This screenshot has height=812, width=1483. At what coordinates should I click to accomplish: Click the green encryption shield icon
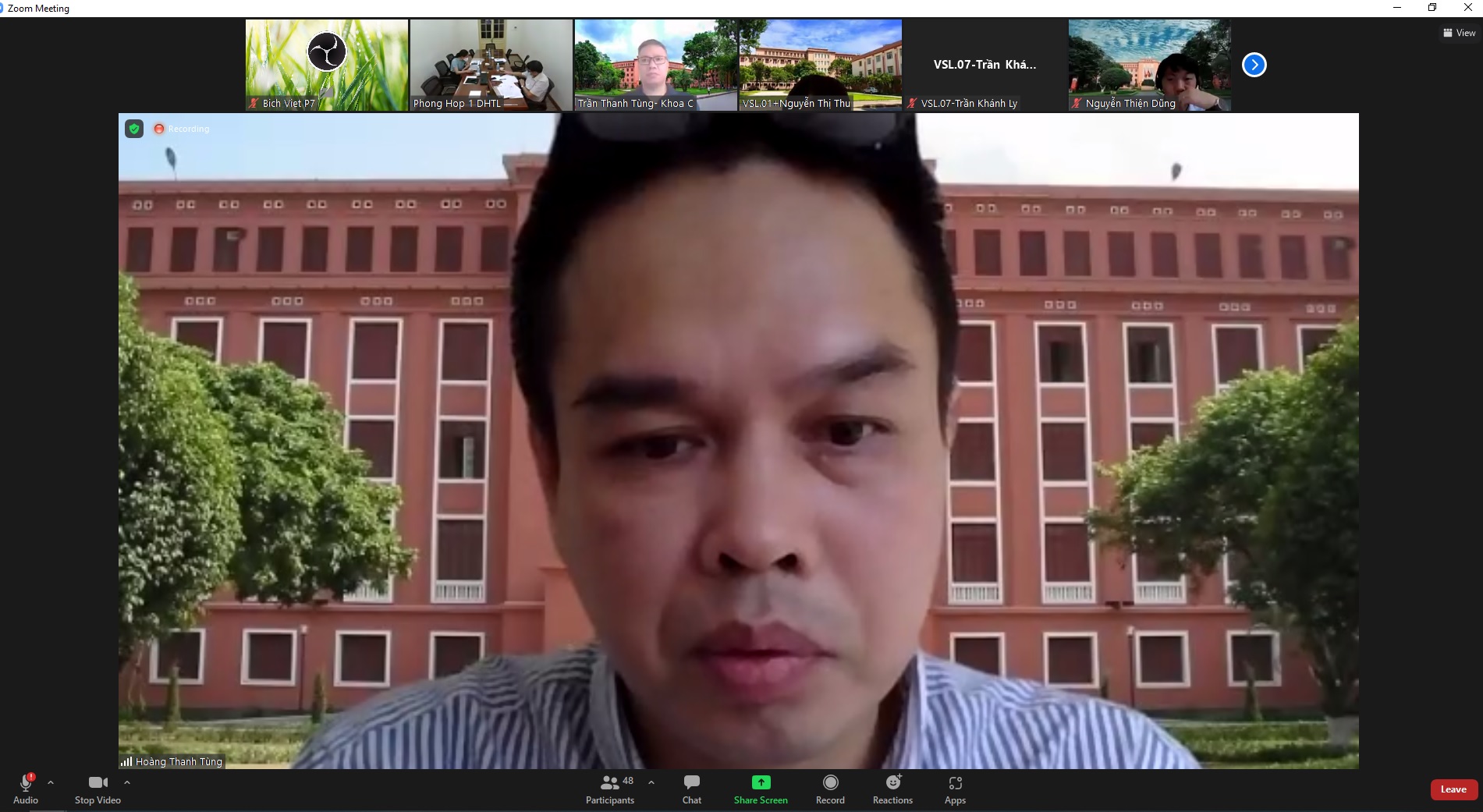134,129
